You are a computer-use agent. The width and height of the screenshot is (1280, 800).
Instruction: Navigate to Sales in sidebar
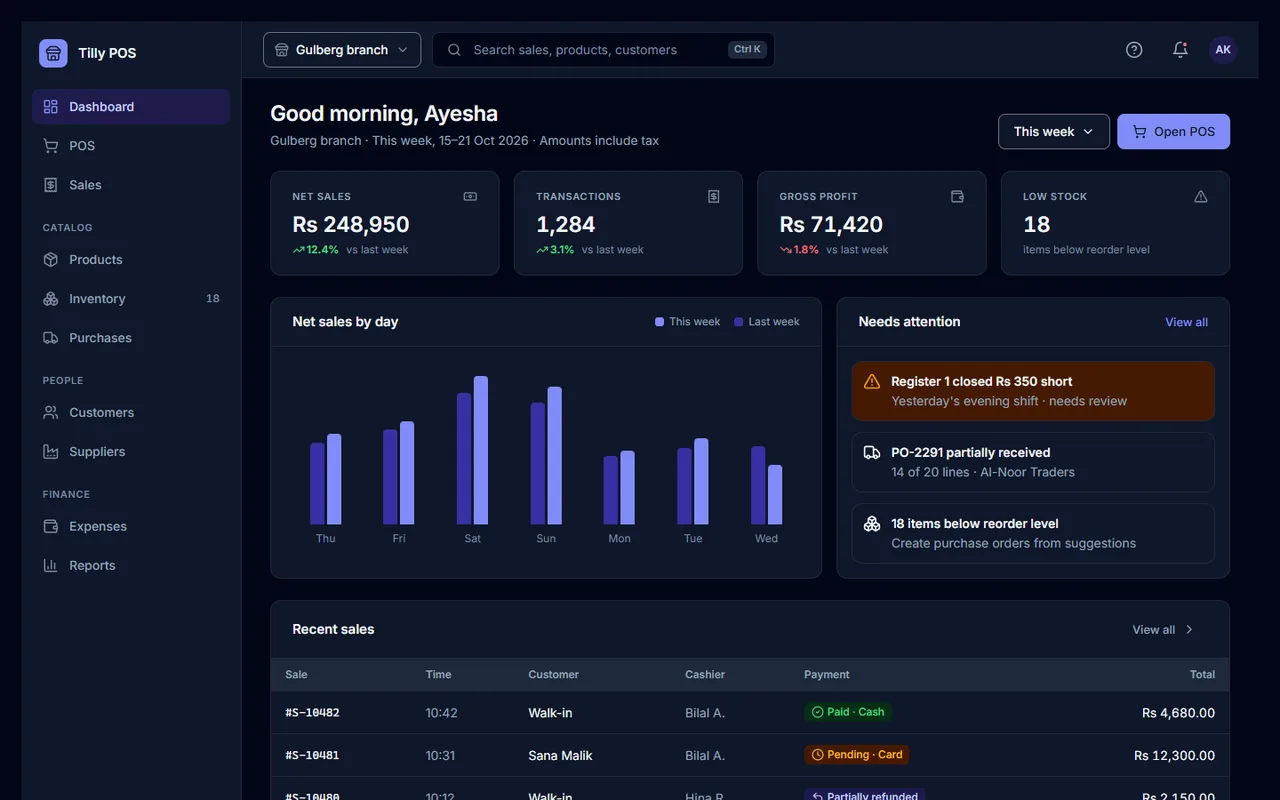click(131, 185)
